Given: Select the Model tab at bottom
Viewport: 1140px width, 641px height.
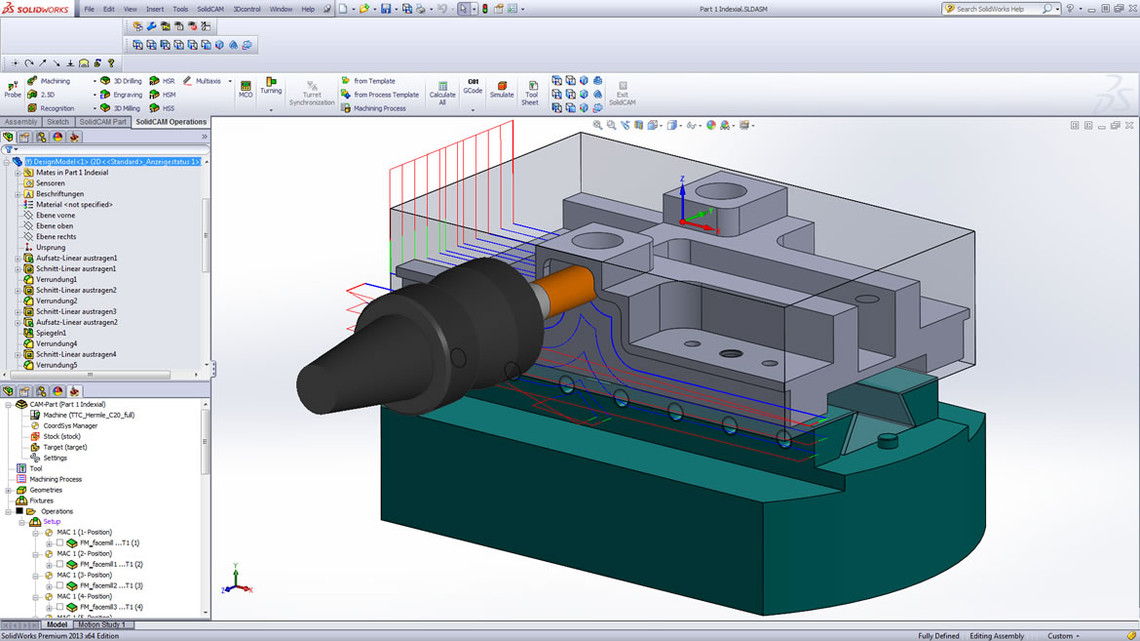Looking at the screenshot, I should 57,624.
